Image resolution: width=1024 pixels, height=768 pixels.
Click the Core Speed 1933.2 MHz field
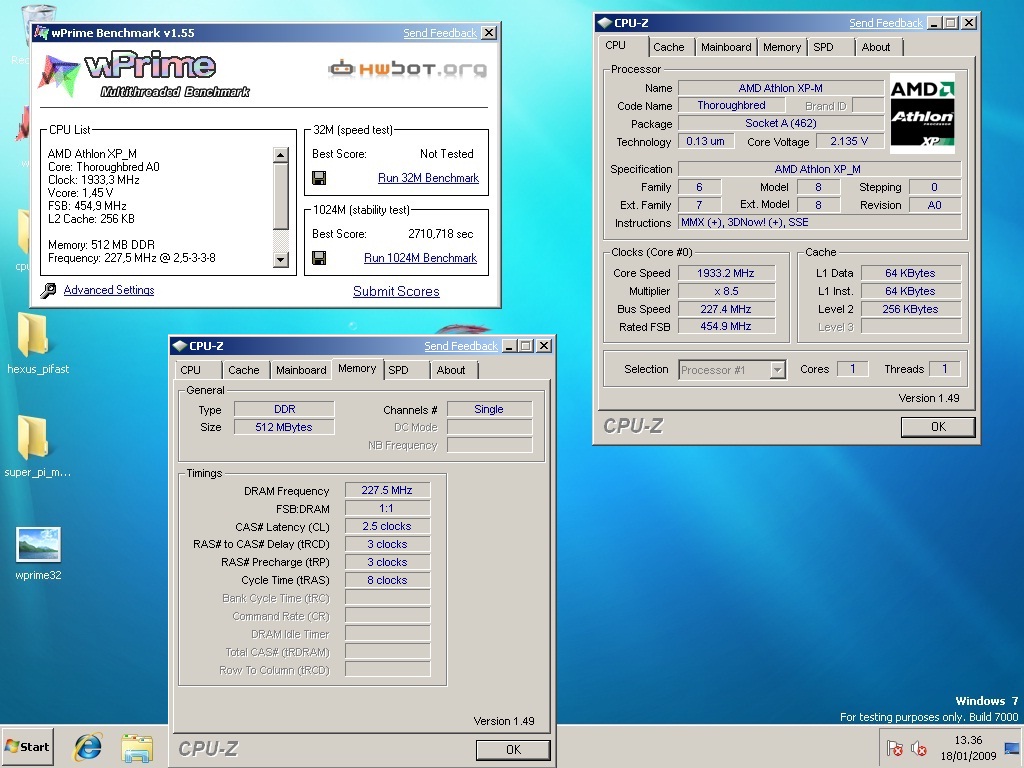click(726, 273)
